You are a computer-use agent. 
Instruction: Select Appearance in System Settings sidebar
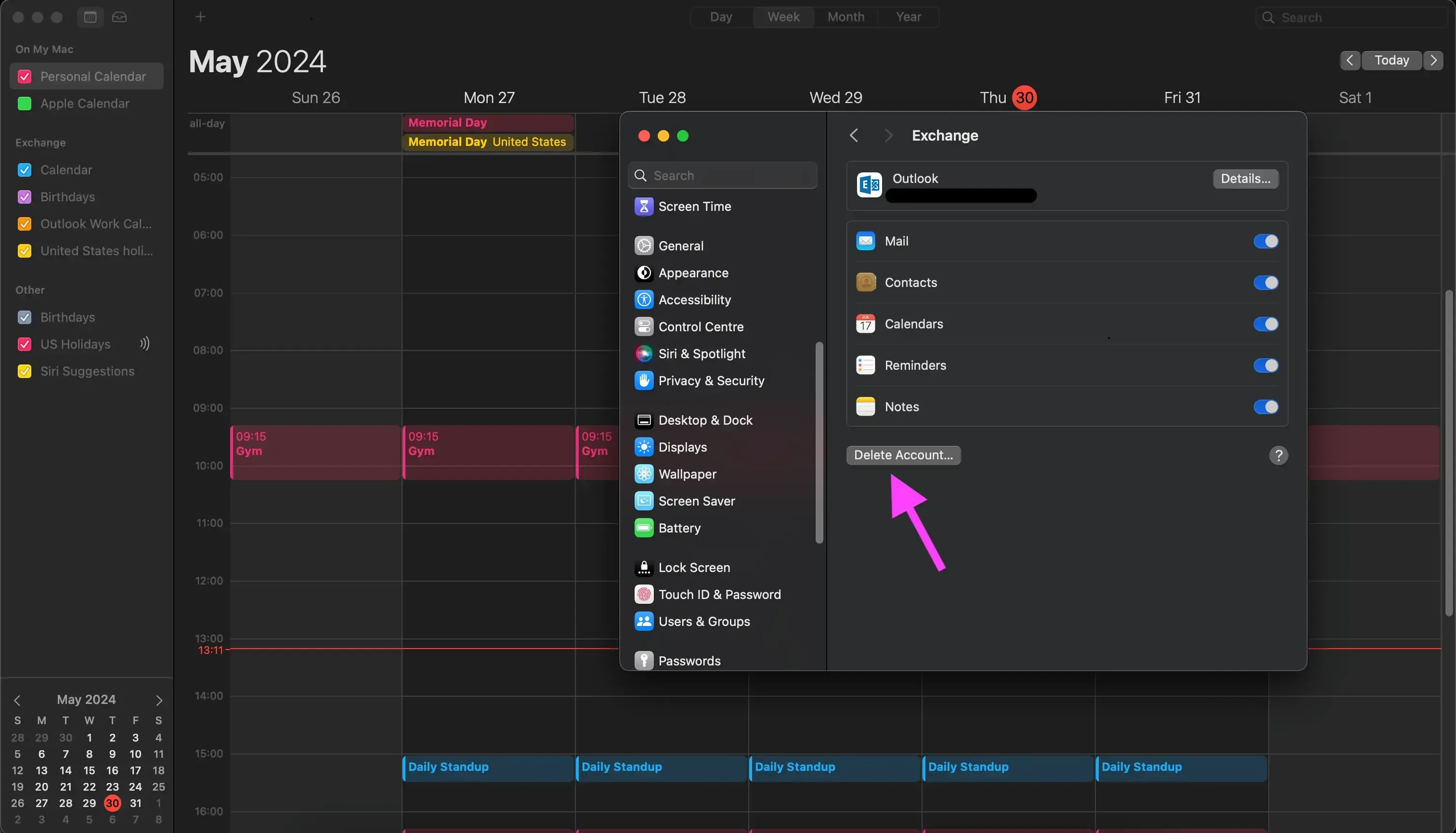tap(694, 273)
